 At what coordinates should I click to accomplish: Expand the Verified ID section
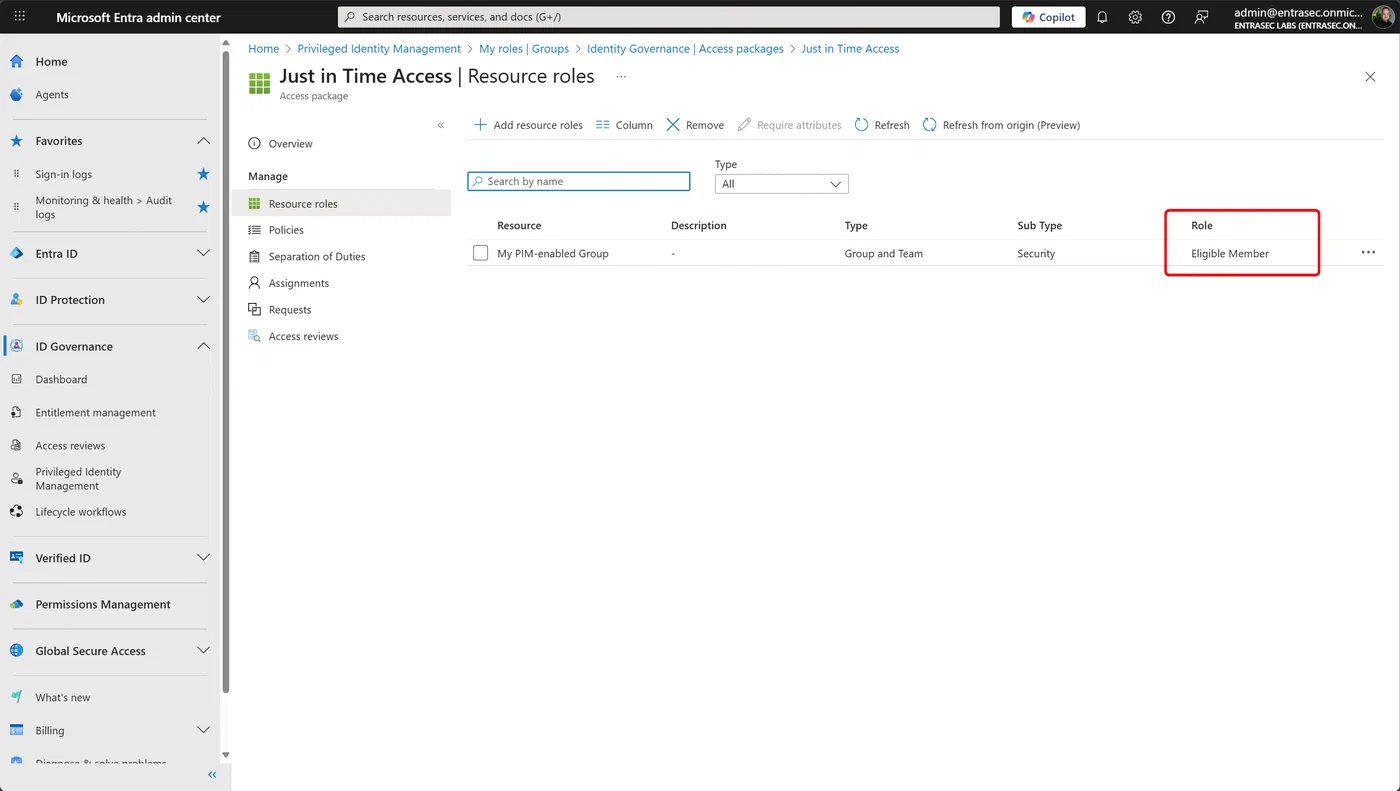(203, 558)
